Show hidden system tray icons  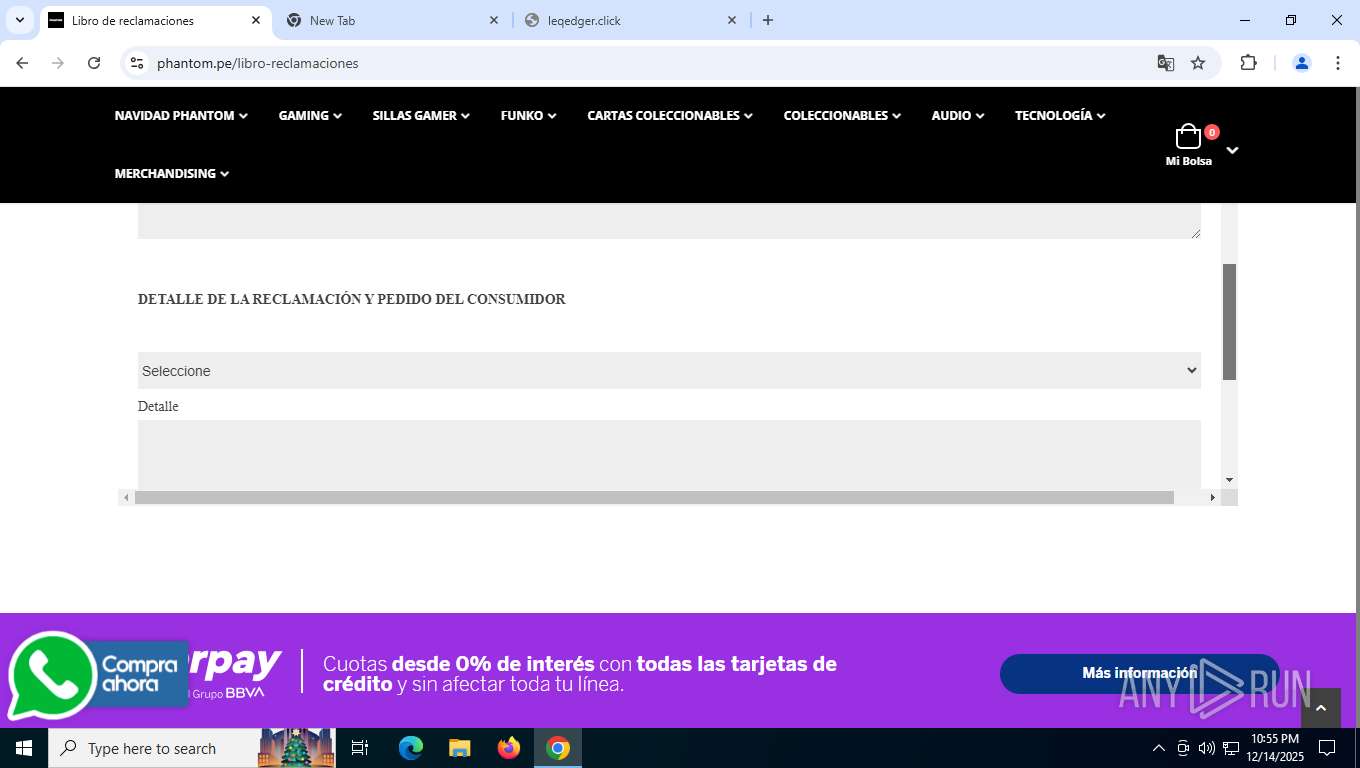click(x=1159, y=748)
